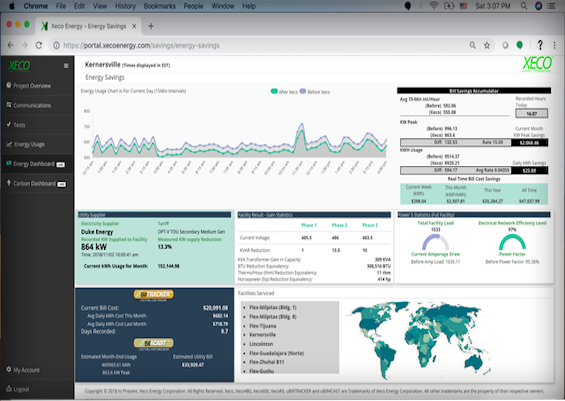The image size is (565, 401).
Task: Open the Chrome app menu
Action: pyautogui.click(x=35, y=6)
